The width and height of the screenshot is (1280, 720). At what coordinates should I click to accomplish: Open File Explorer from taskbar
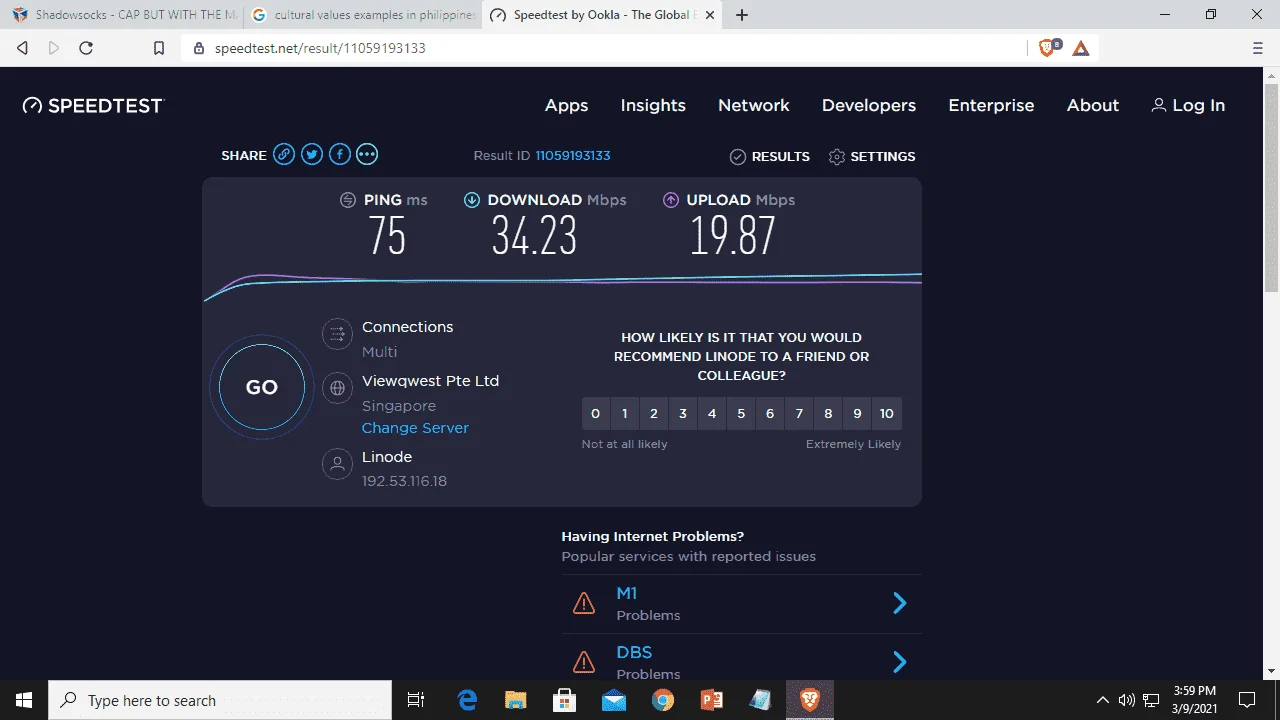[x=515, y=700]
